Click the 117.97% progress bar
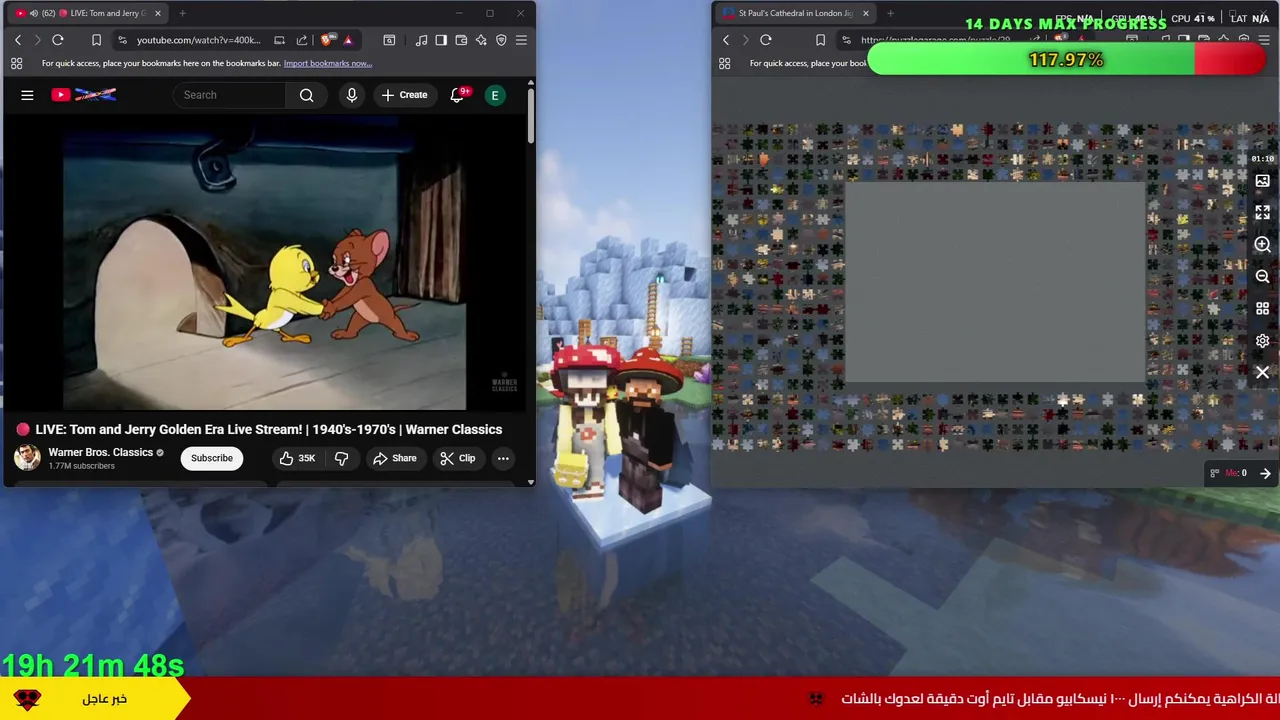This screenshot has height=720, width=1280. pyautogui.click(x=1066, y=60)
